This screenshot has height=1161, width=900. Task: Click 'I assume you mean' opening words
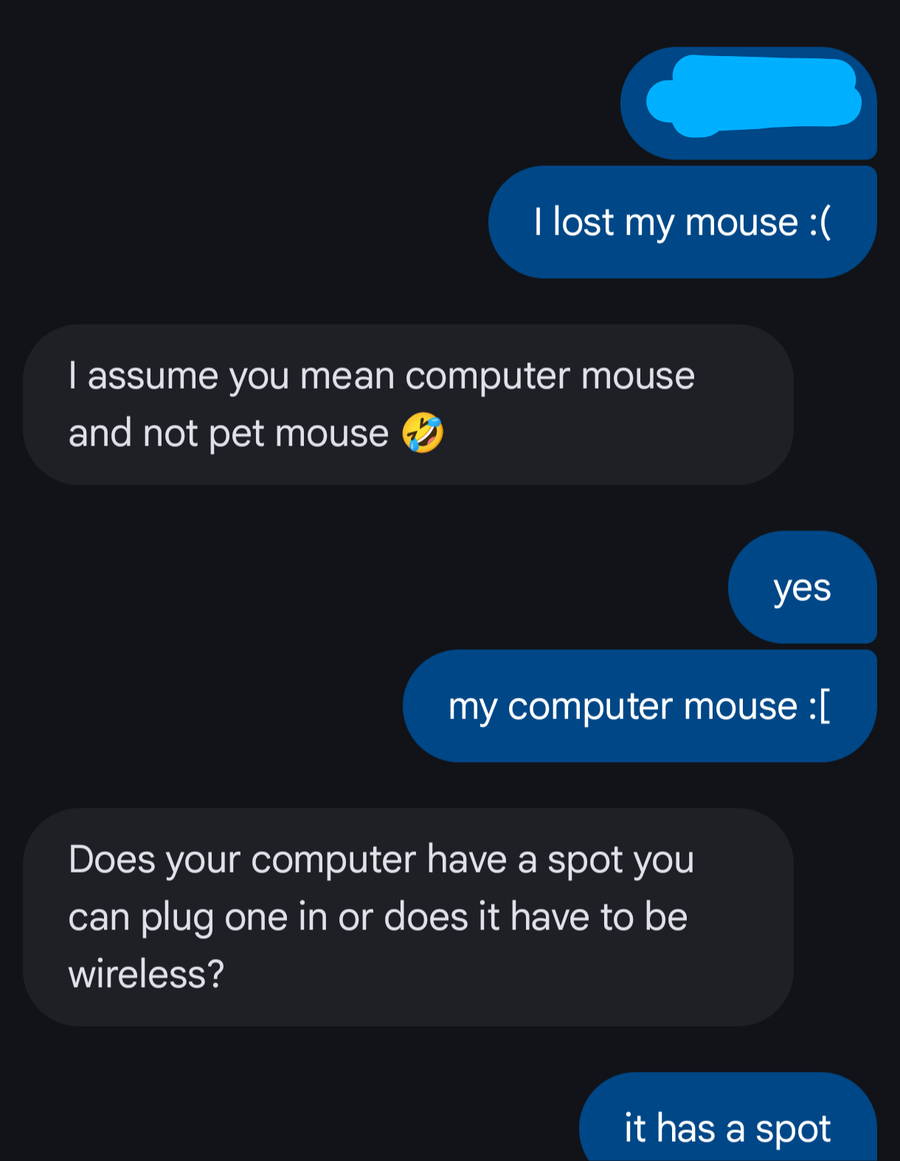point(232,376)
